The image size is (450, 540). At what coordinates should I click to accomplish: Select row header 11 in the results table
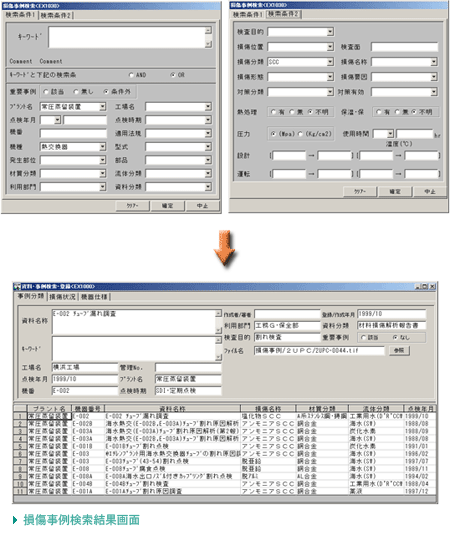pyautogui.click(x=20, y=491)
